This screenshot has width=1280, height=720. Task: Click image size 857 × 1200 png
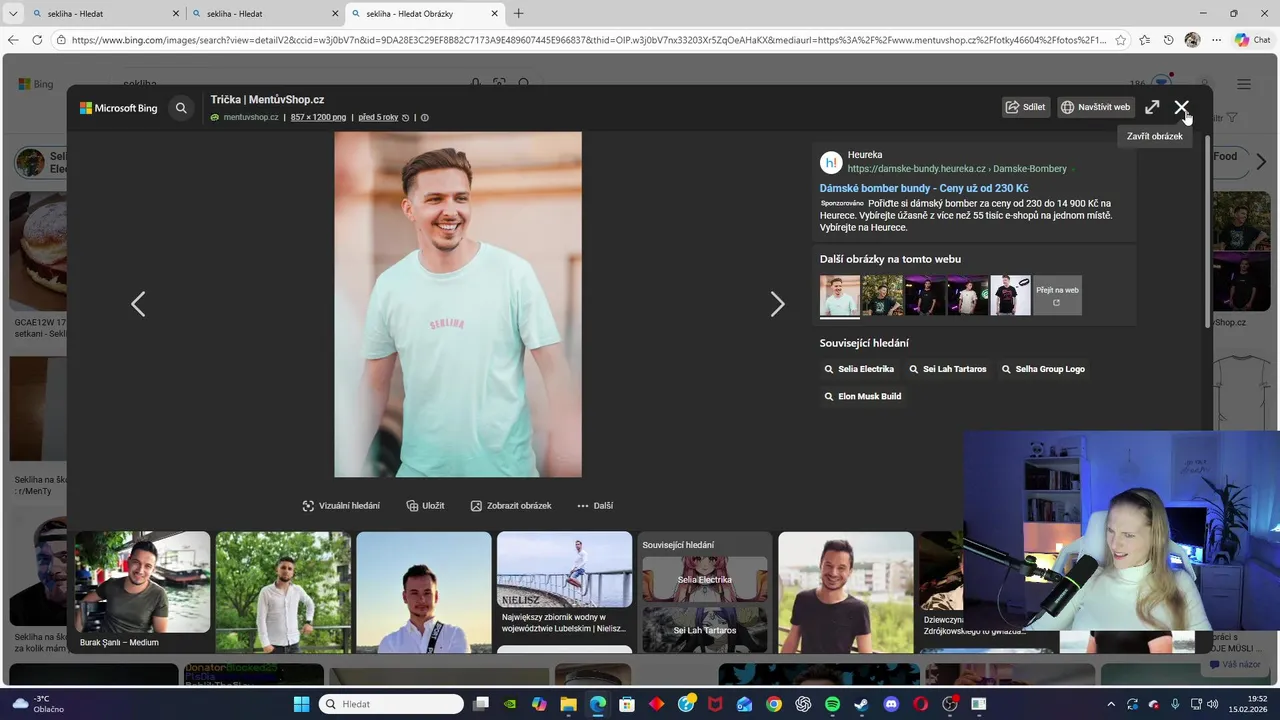click(318, 117)
